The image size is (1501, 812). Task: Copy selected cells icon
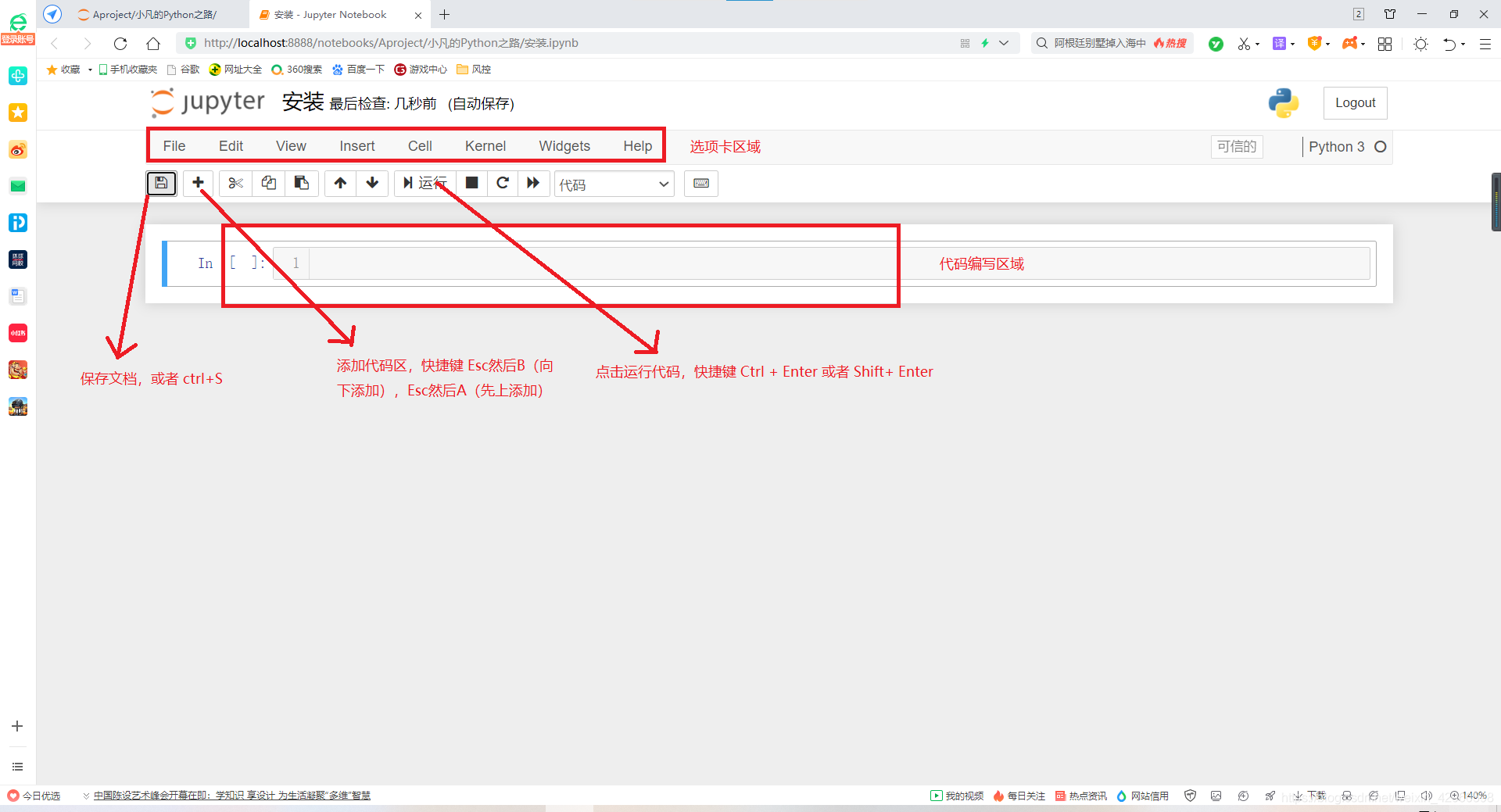[x=268, y=183]
